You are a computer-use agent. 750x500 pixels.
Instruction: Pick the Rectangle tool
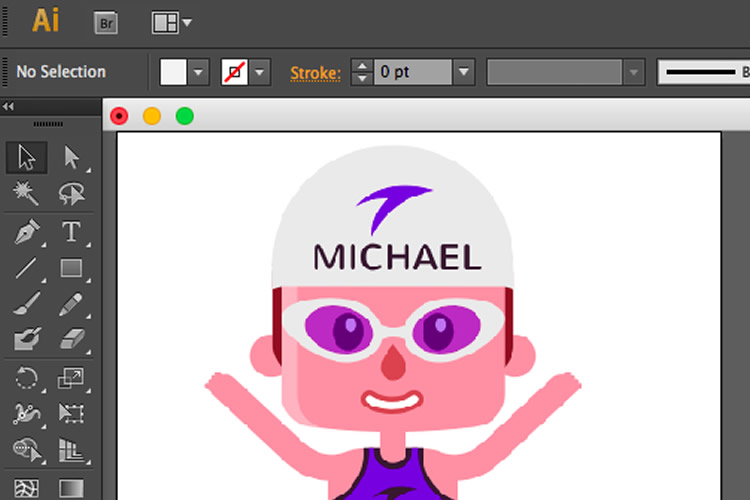(x=71, y=268)
